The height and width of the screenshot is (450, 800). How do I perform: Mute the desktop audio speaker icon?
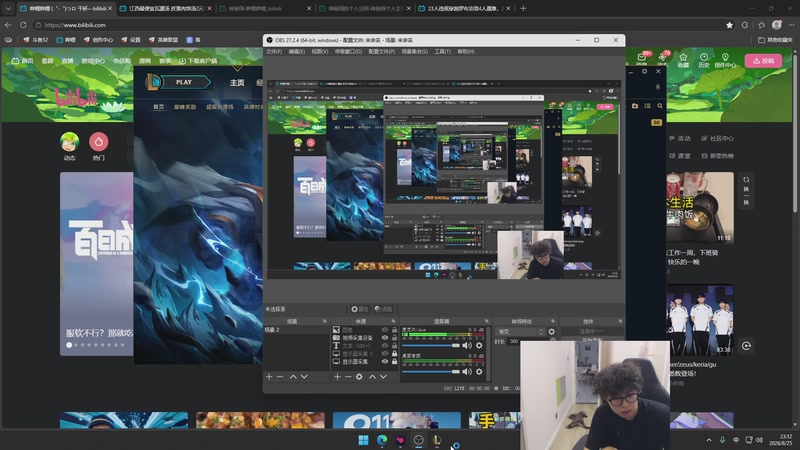pos(467,371)
